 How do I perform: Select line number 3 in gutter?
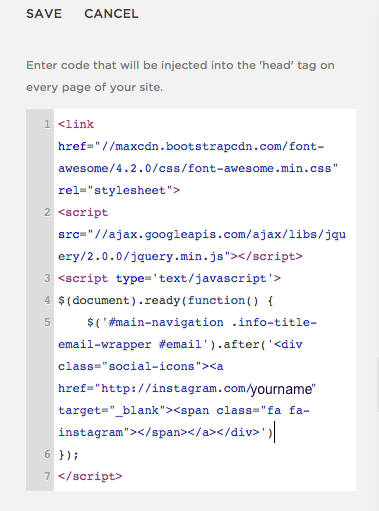point(47,278)
